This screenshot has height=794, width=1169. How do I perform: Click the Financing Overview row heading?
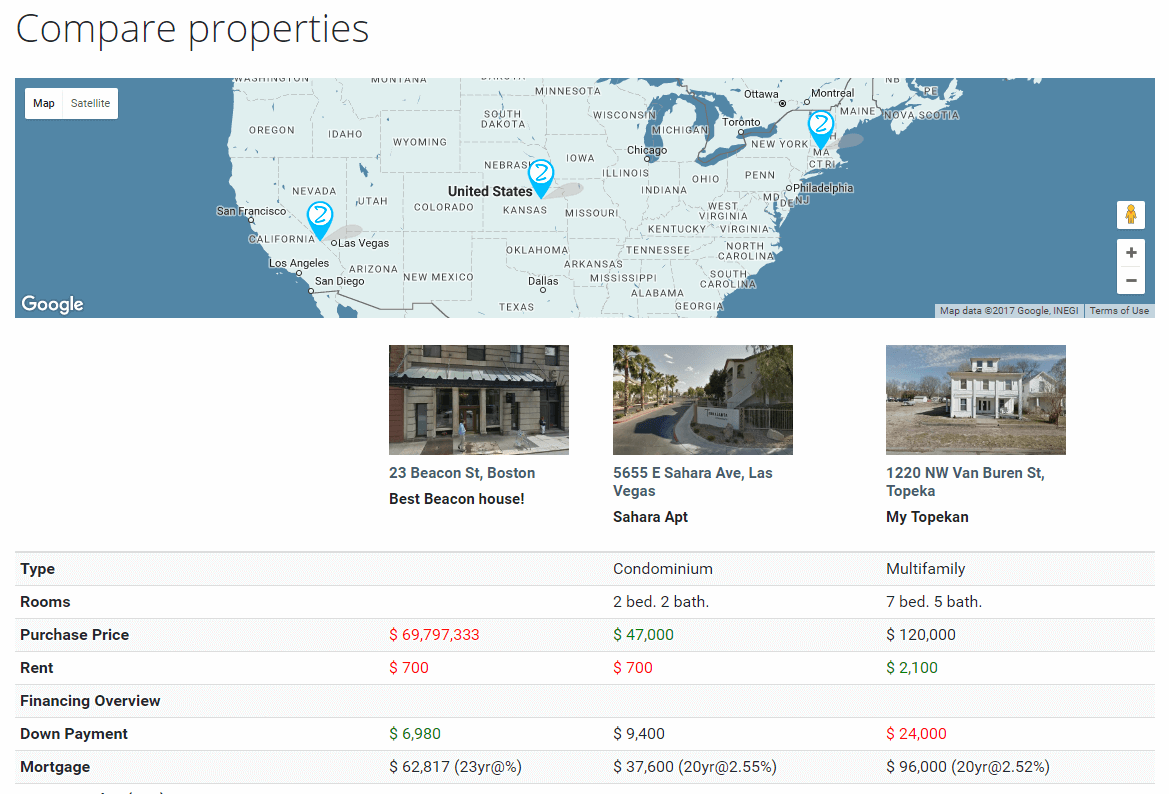coord(90,701)
